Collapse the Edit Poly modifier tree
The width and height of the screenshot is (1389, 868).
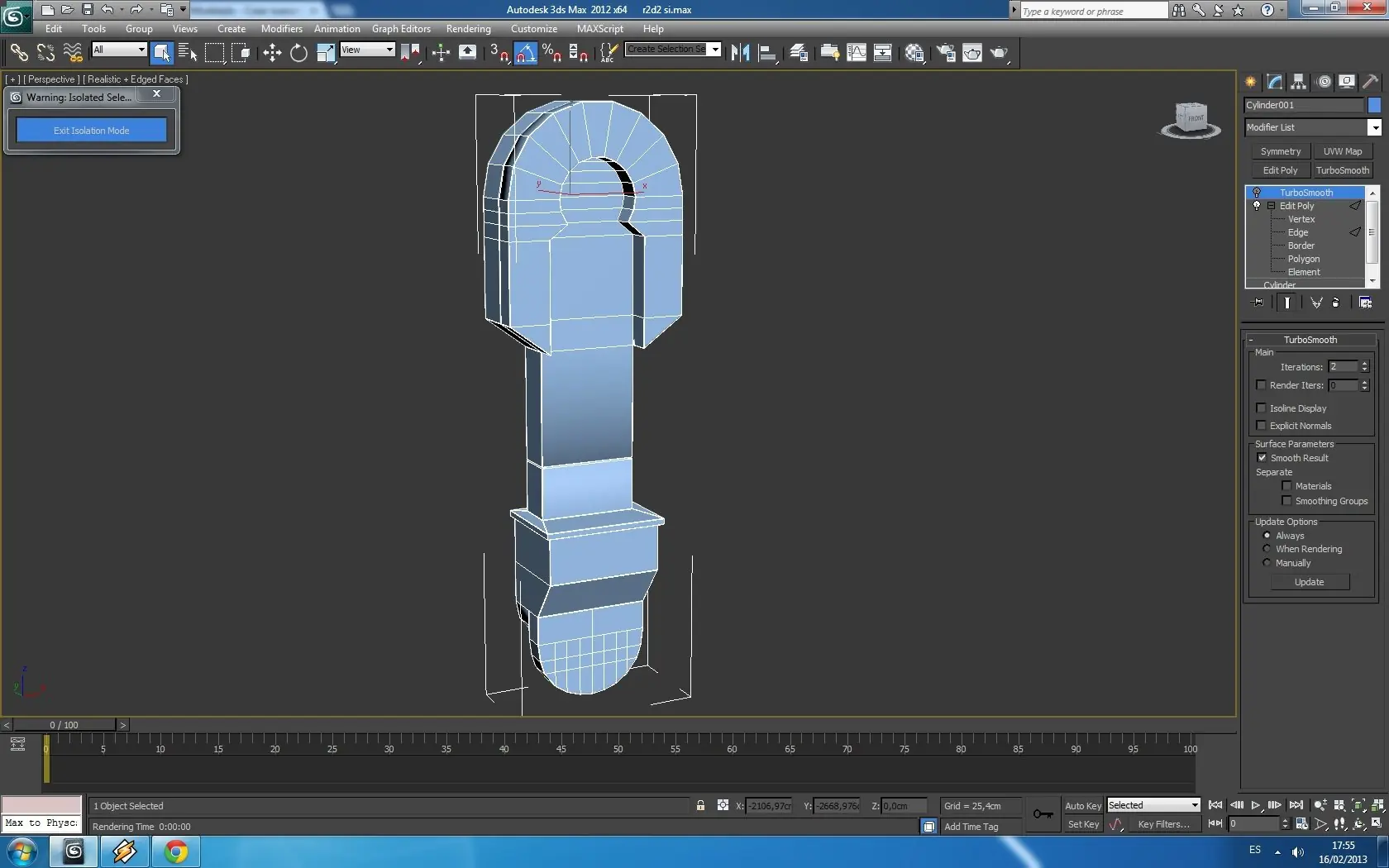pyautogui.click(x=1271, y=206)
